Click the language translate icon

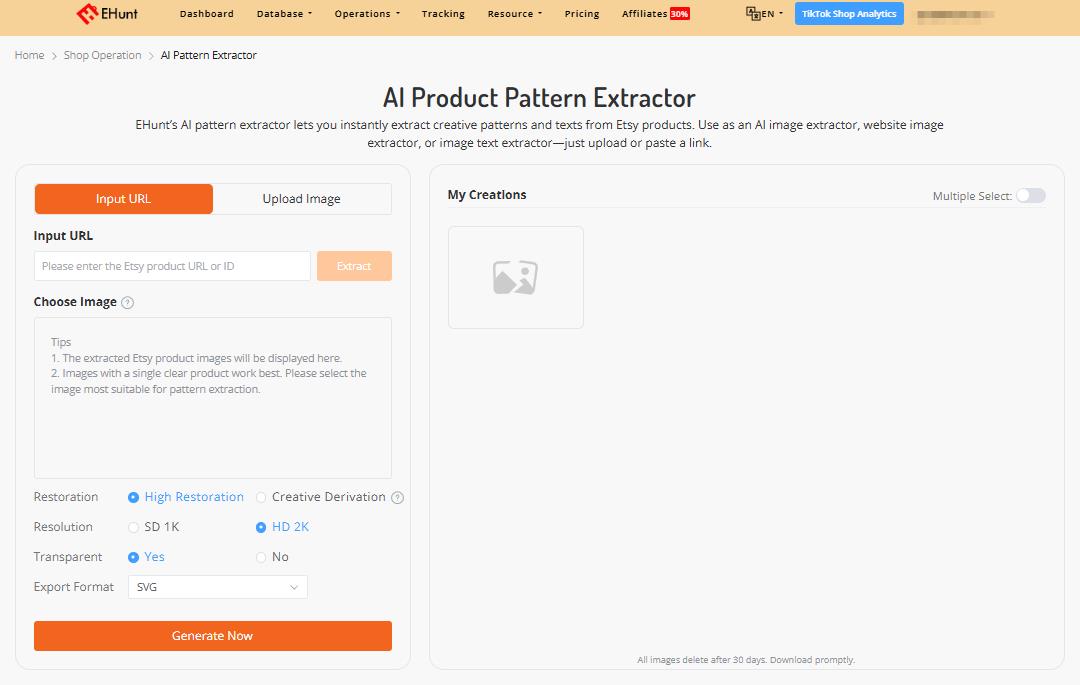(753, 13)
